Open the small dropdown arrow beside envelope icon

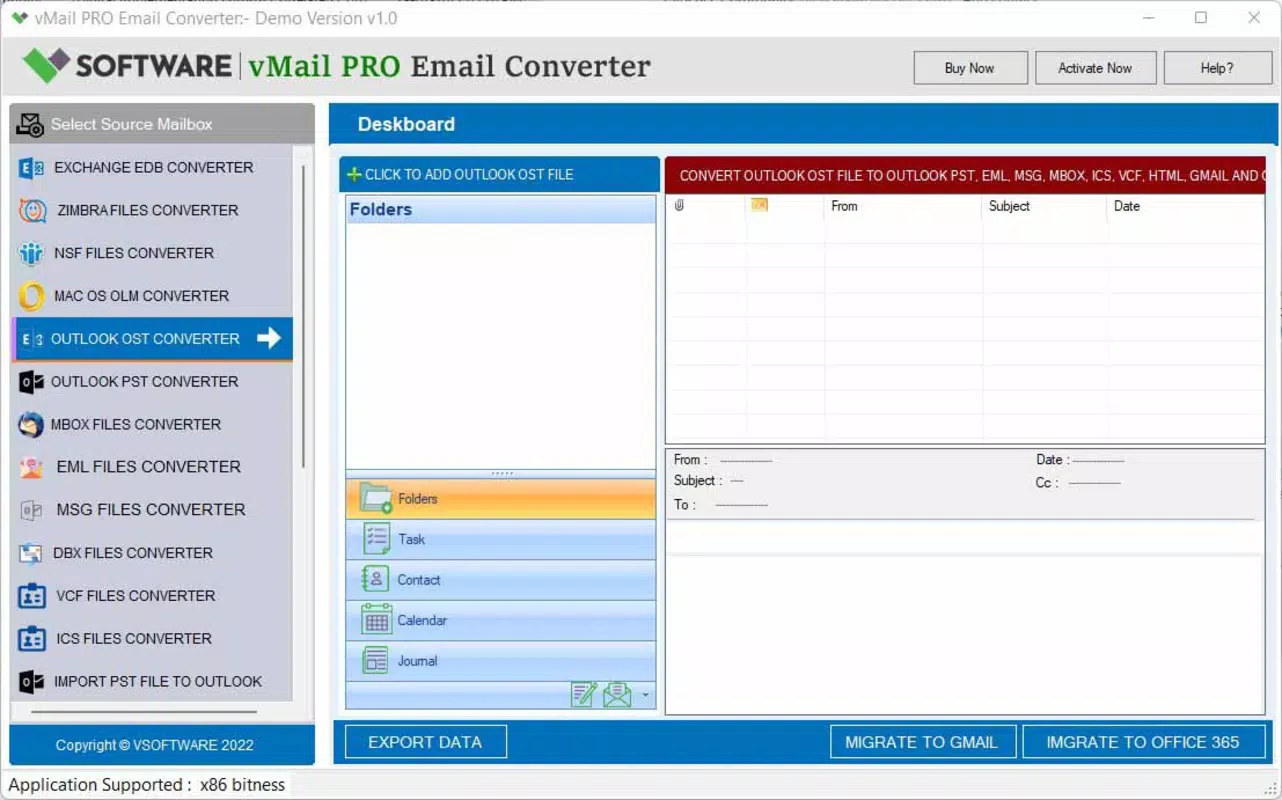click(x=645, y=695)
